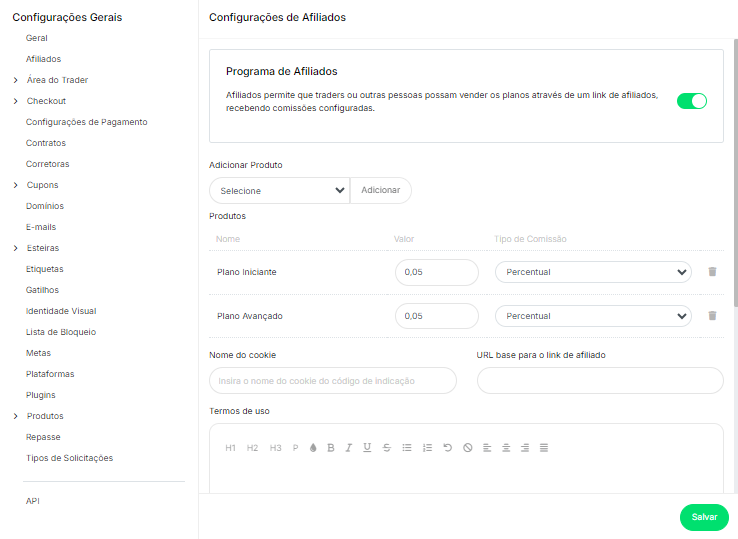Image resolution: width=738 pixels, height=539 pixels.
Task: Open commission type dropdown for Plano Iniciante
Action: (594, 272)
